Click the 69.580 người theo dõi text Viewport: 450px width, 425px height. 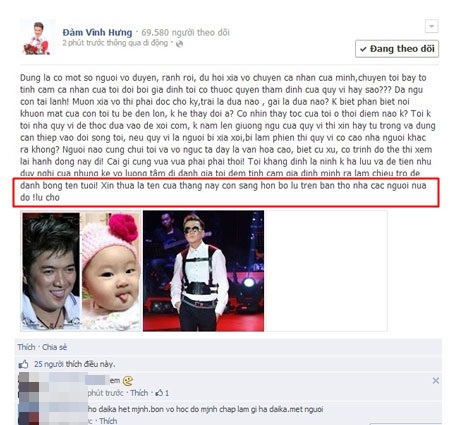185,32
